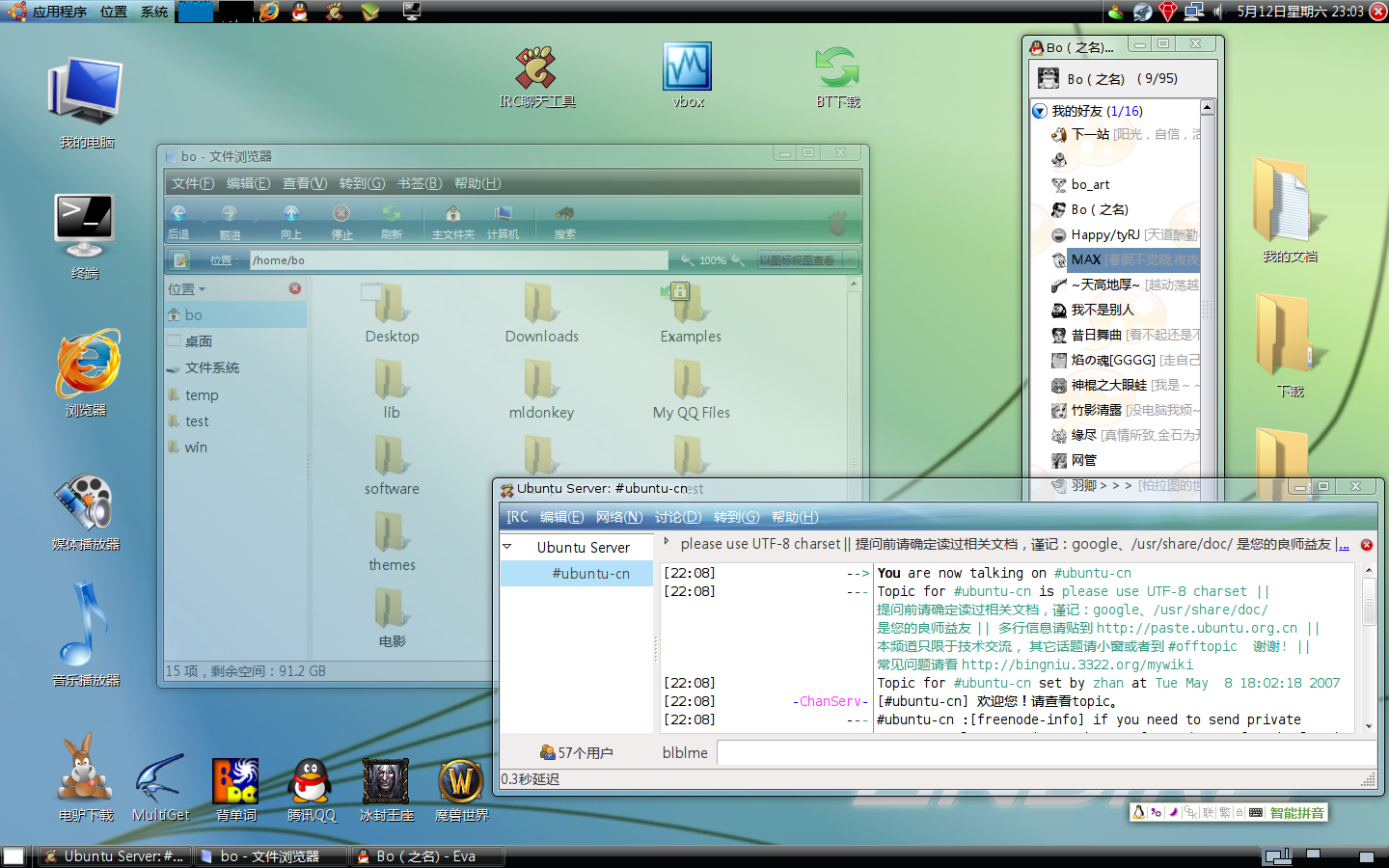Open the vbox desktop icon
The height and width of the screenshot is (868, 1389).
pos(688,77)
